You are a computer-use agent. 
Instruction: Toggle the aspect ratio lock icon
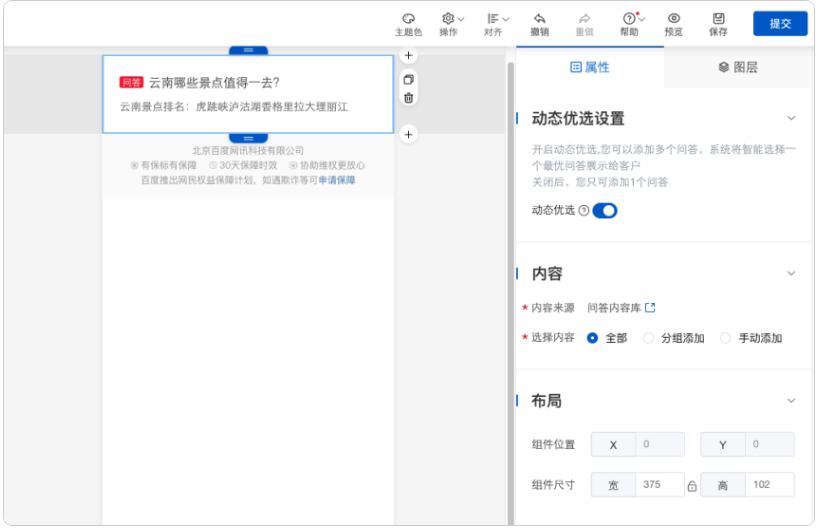(x=692, y=486)
